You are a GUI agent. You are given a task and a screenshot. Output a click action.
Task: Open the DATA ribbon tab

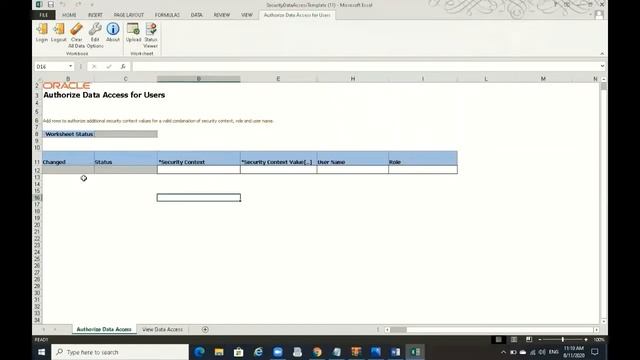coord(197,15)
